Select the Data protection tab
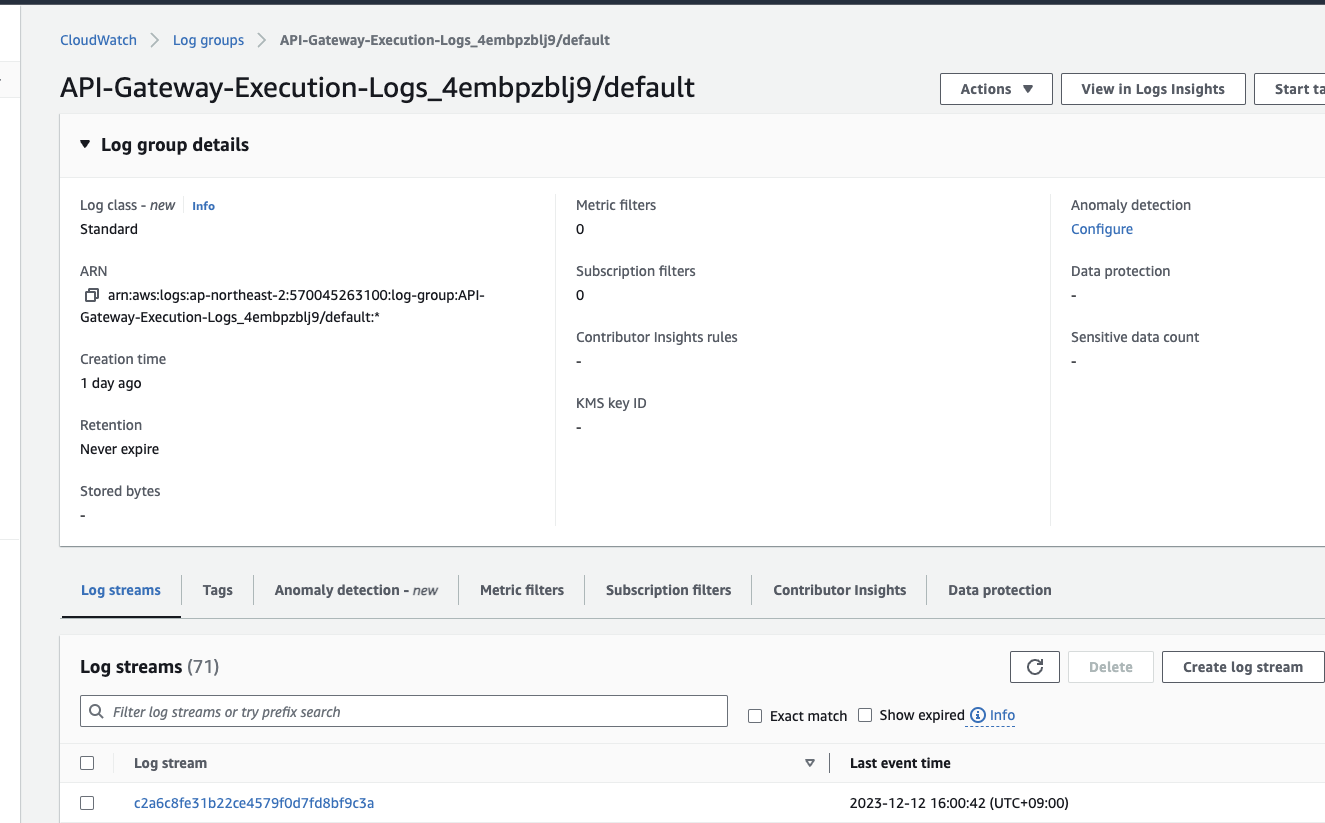Viewport: 1325px width, 823px height. 1000,590
